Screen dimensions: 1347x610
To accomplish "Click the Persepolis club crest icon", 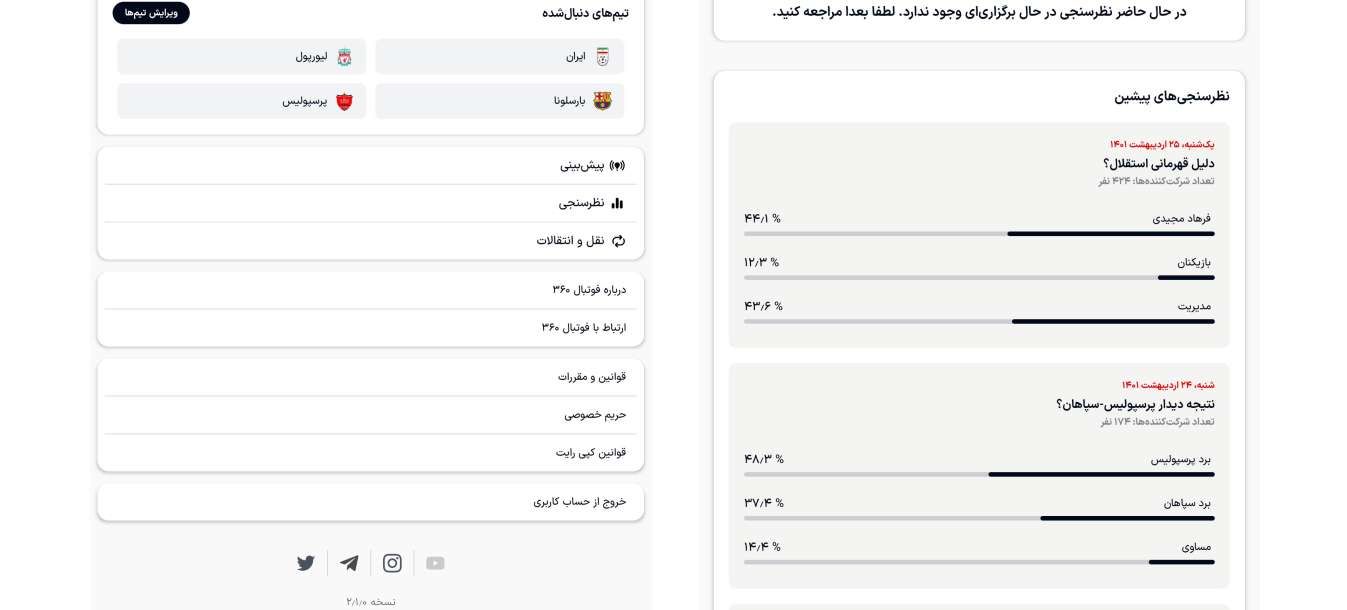I will [x=344, y=101].
